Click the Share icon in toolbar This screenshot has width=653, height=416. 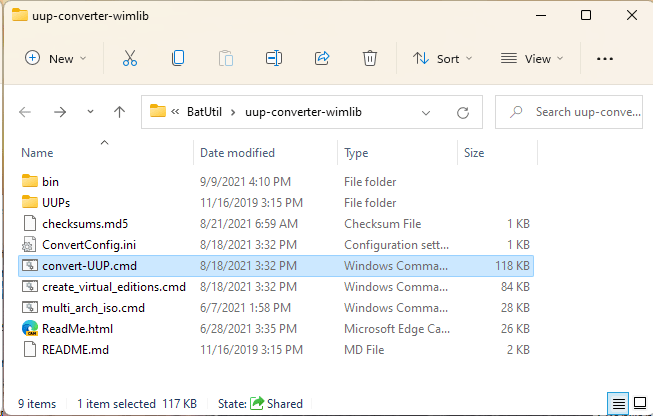click(x=322, y=58)
